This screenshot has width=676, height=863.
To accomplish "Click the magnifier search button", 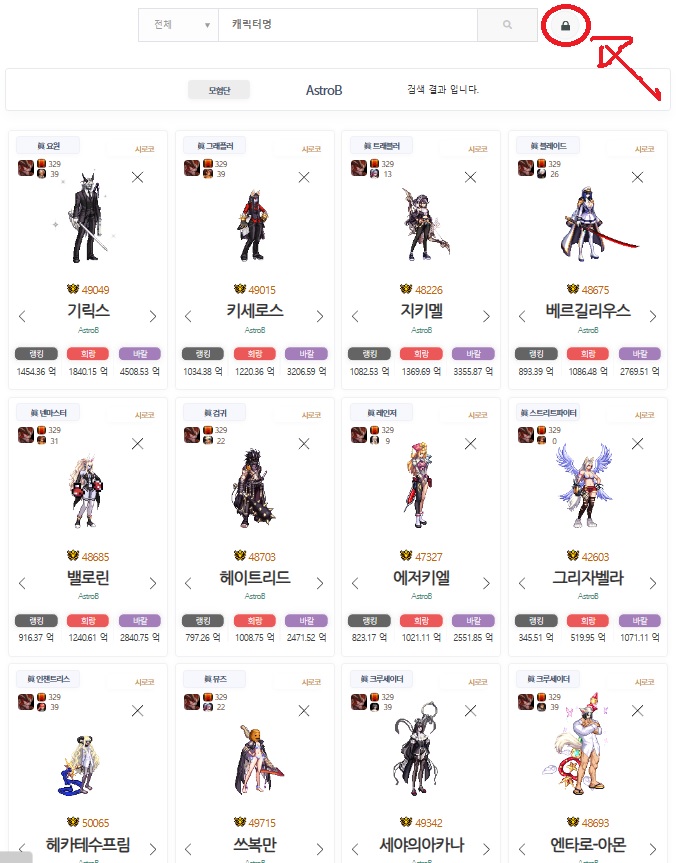I will [x=507, y=25].
